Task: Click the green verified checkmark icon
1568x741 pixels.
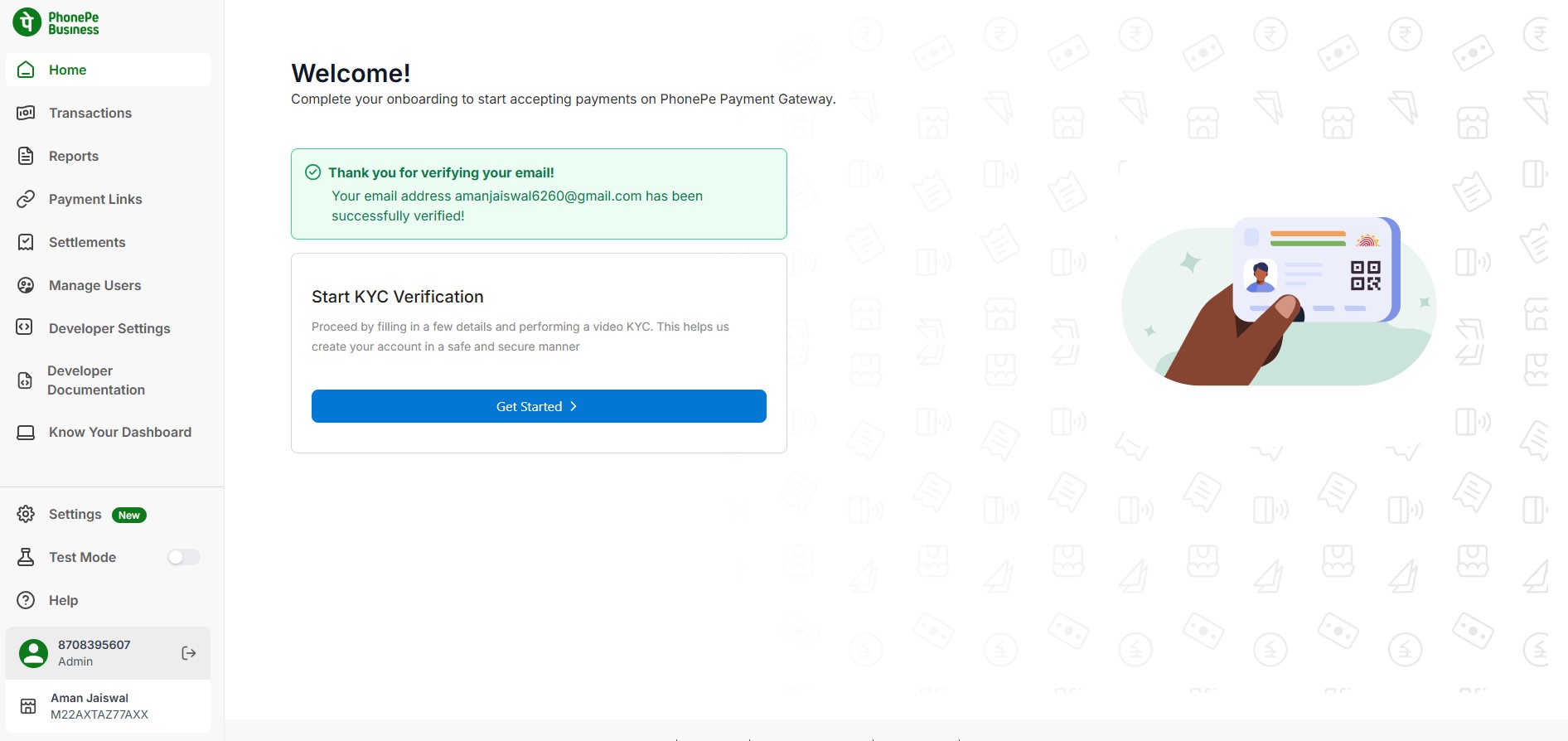Action: click(x=313, y=172)
